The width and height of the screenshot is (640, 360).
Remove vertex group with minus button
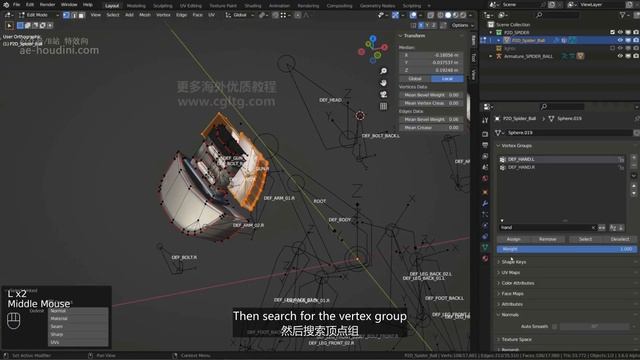pos(634,165)
